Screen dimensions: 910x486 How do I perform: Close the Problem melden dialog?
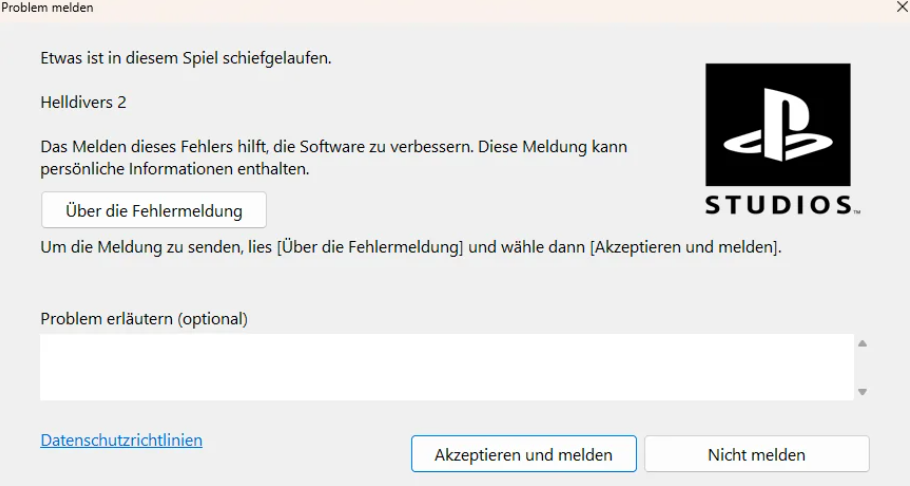902,8
